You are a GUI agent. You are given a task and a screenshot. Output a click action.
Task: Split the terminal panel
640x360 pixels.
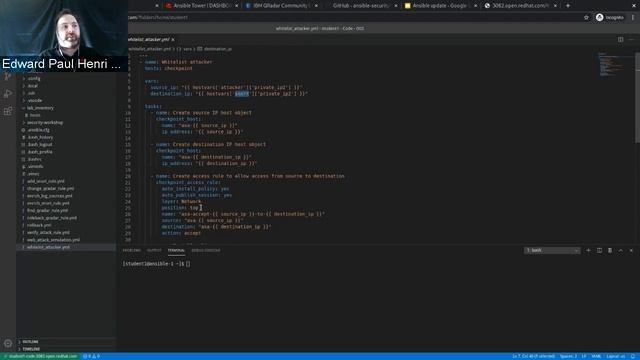click(x=599, y=250)
